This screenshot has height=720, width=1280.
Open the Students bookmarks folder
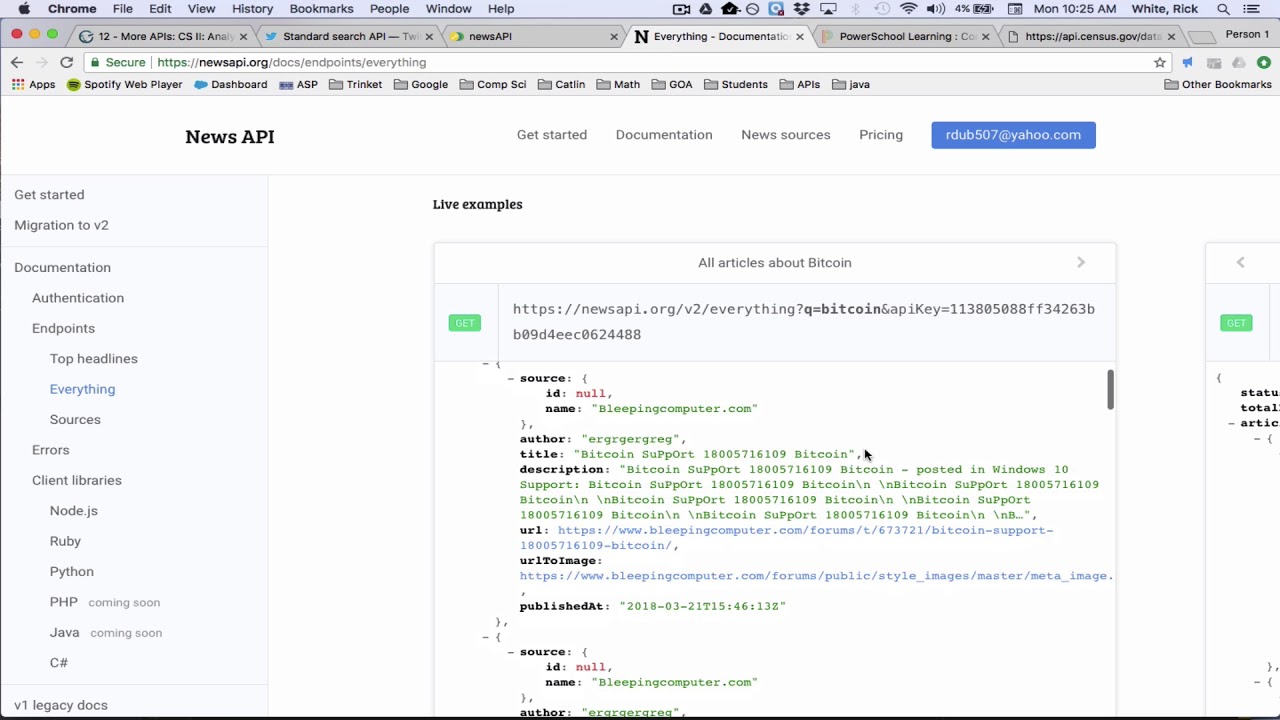coord(736,84)
